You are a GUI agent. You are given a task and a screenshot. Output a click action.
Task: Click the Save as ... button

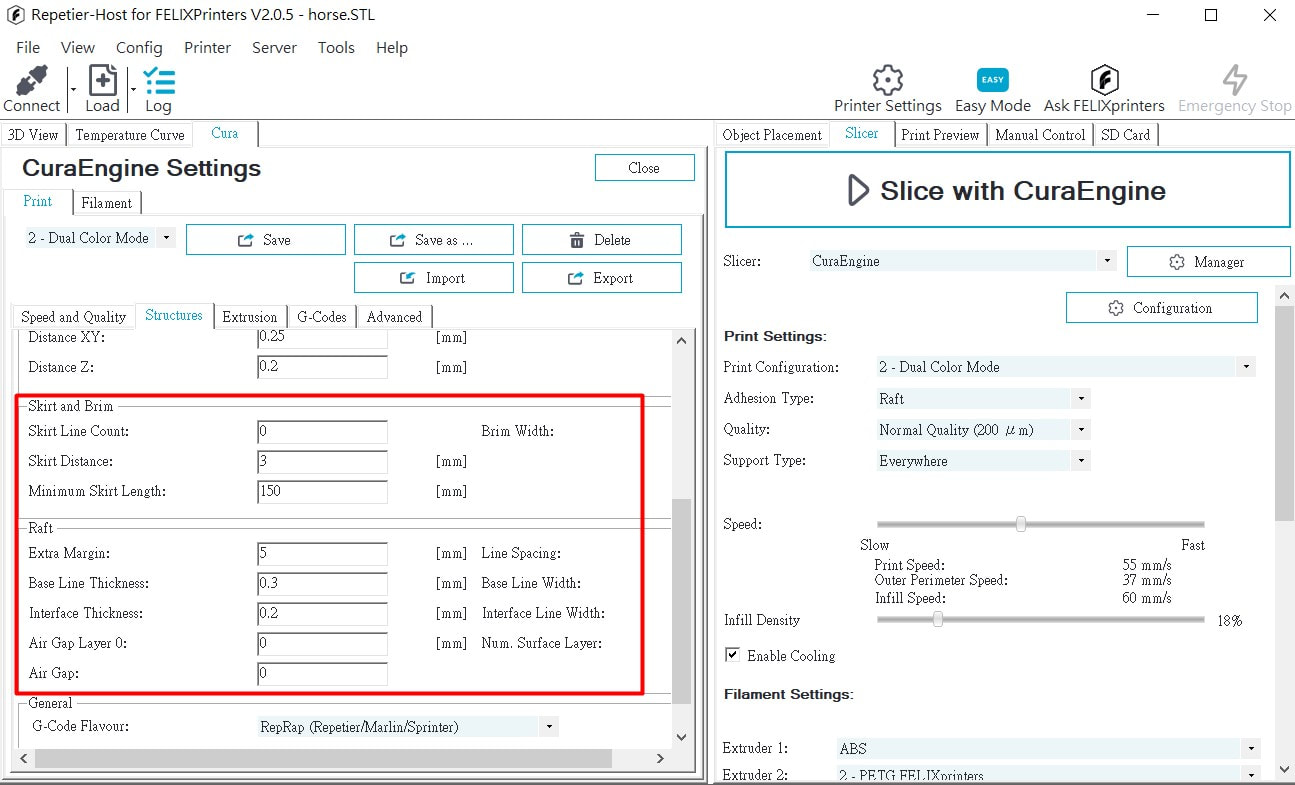pyautogui.click(x=433, y=240)
